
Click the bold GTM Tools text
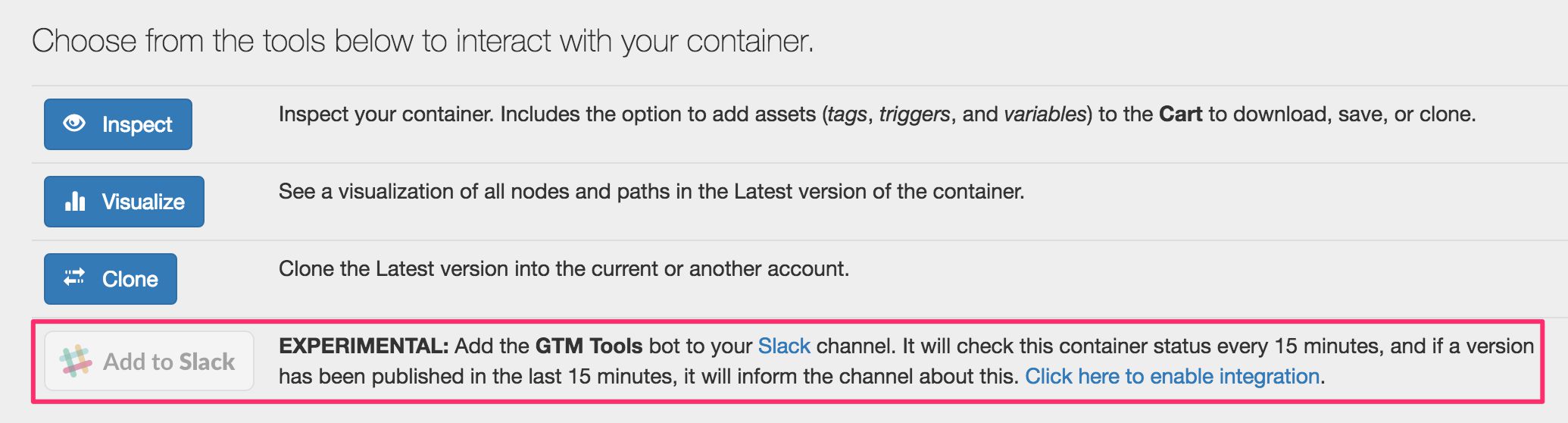point(589,346)
